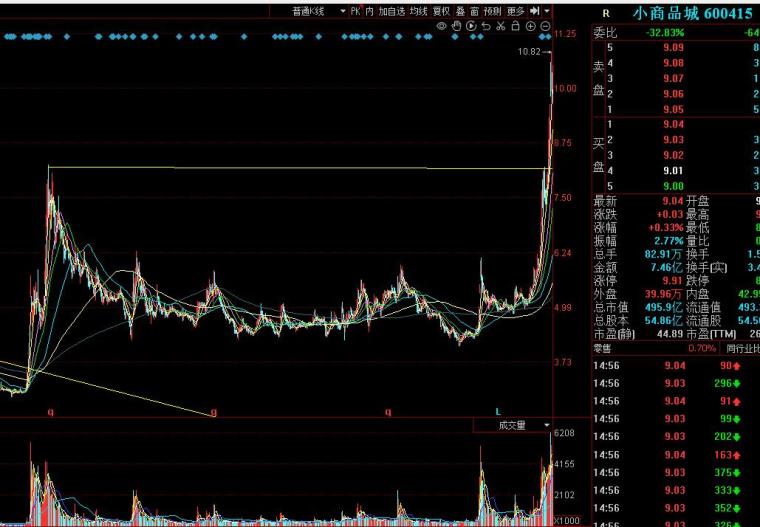Open the 复权 adjustment menu
The width and height of the screenshot is (760, 527).
441,11
